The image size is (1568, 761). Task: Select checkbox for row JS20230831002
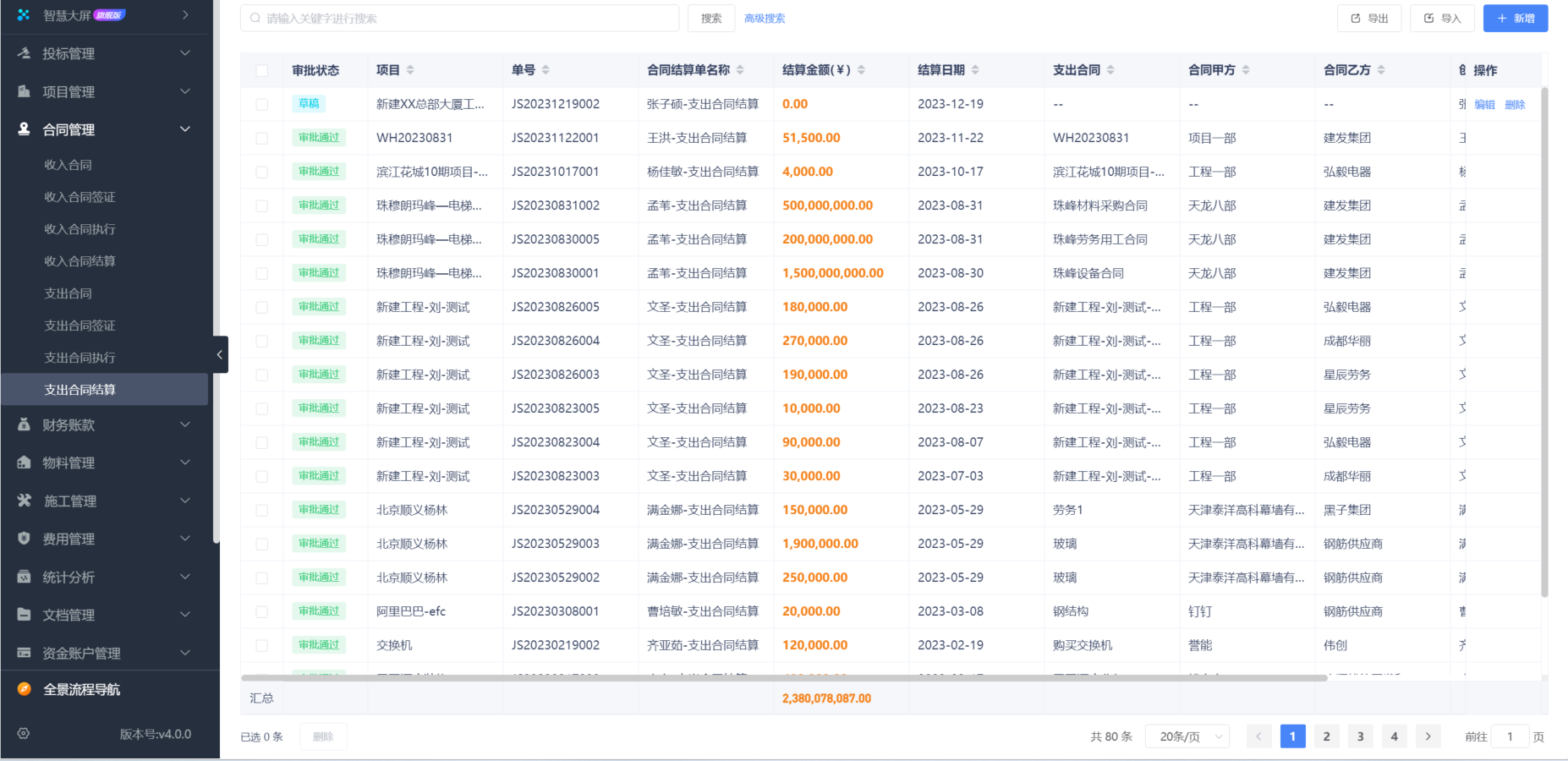[x=262, y=205]
